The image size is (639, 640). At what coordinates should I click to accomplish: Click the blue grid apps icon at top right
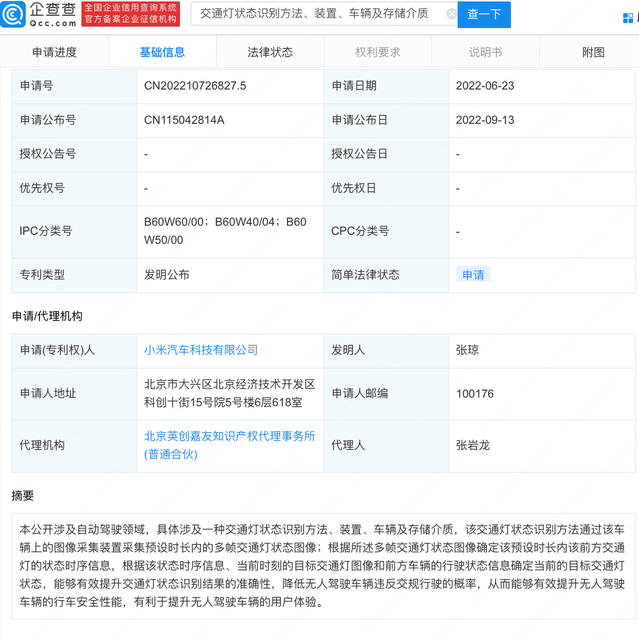628,18
